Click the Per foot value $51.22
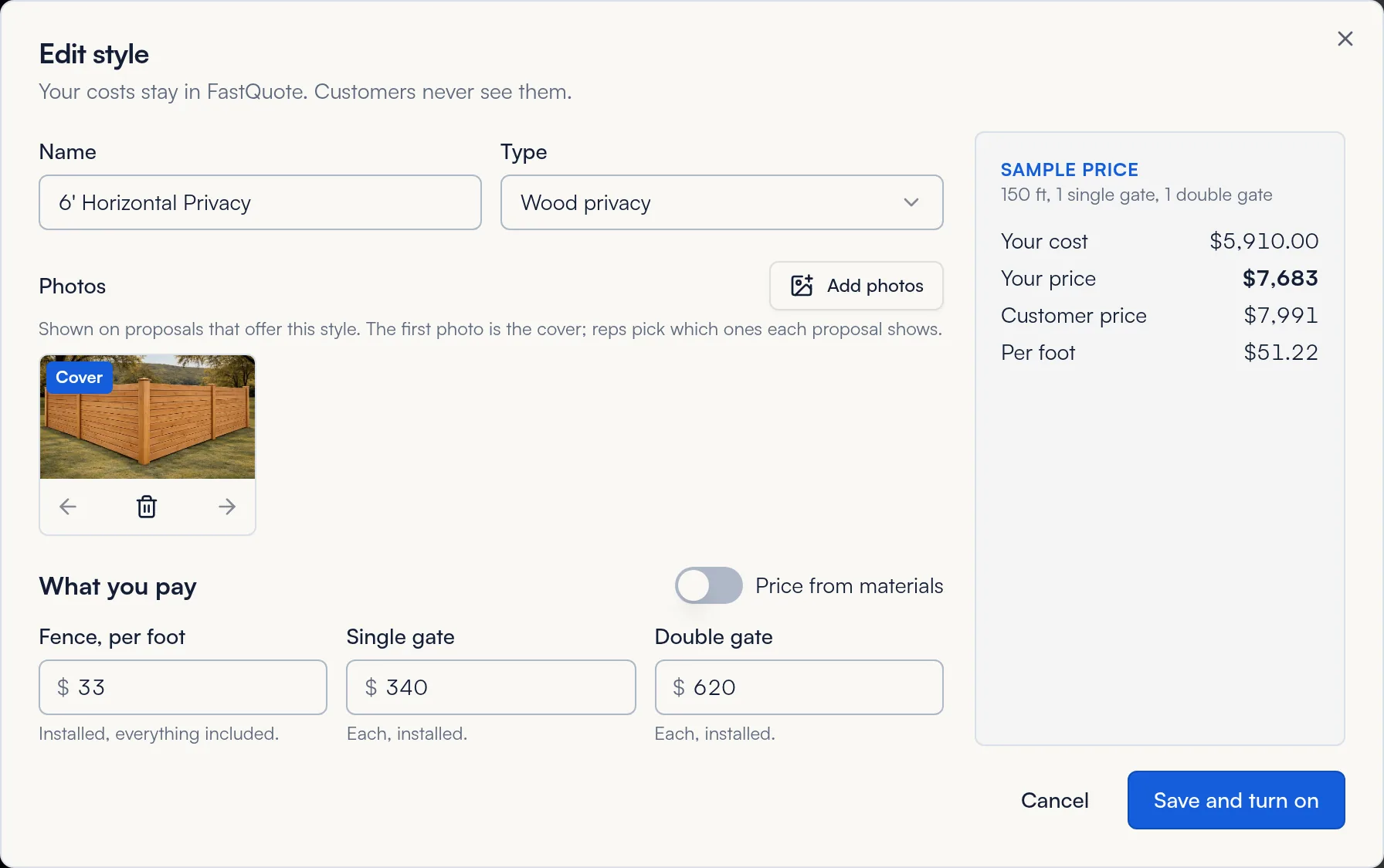Image resolution: width=1384 pixels, height=868 pixels. (1281, 352)
